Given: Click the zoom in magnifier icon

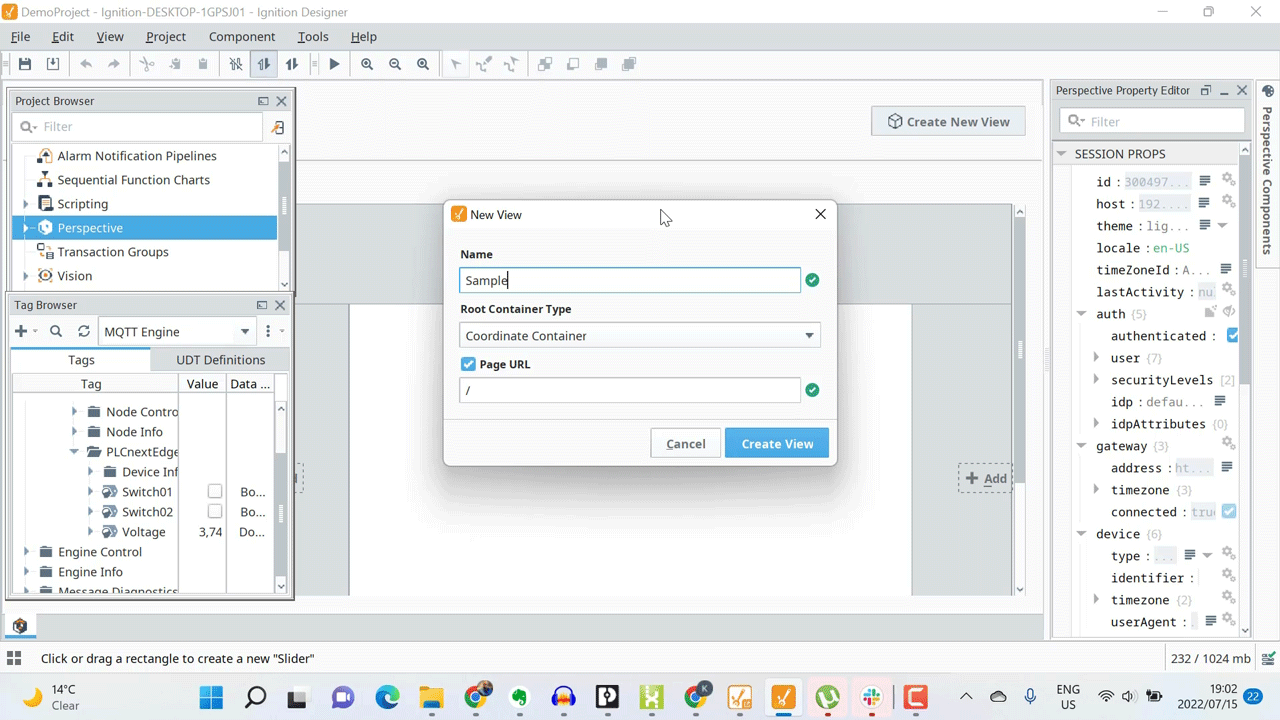Looking at the screenshot, I should pos(367,64).
